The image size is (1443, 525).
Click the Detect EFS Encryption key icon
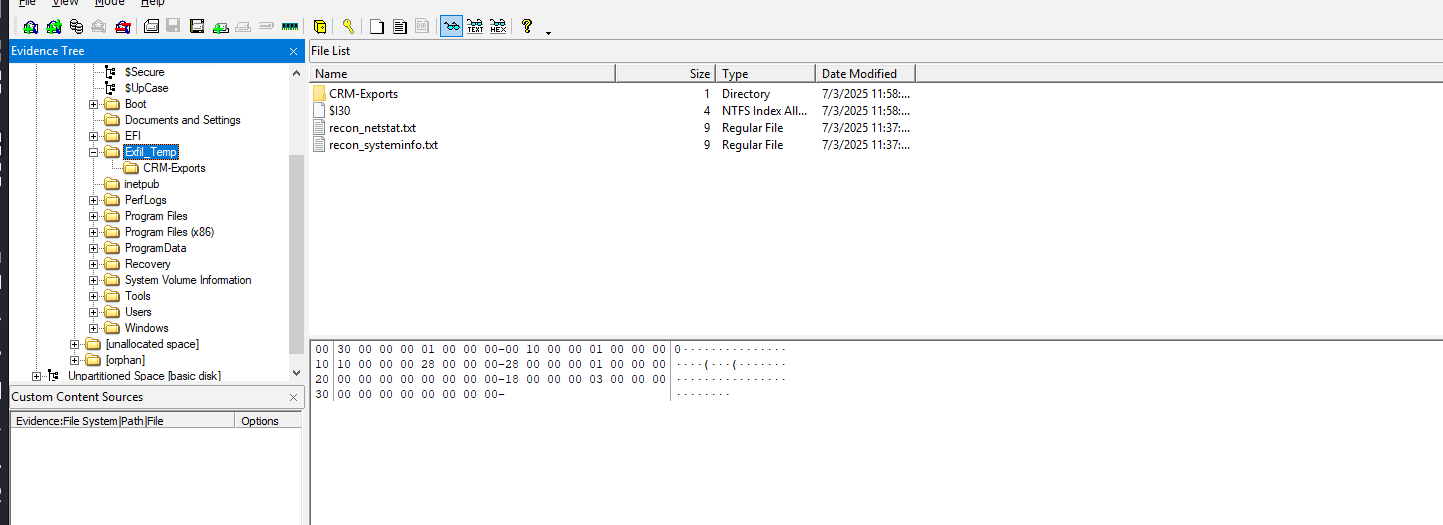pos(348,27)
